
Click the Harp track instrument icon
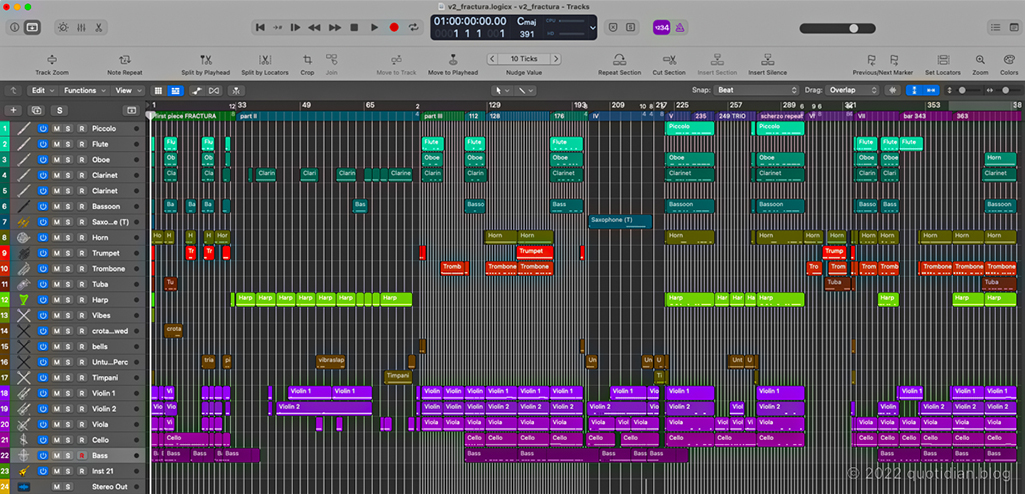pyautogui.click(x=24, y=300)
